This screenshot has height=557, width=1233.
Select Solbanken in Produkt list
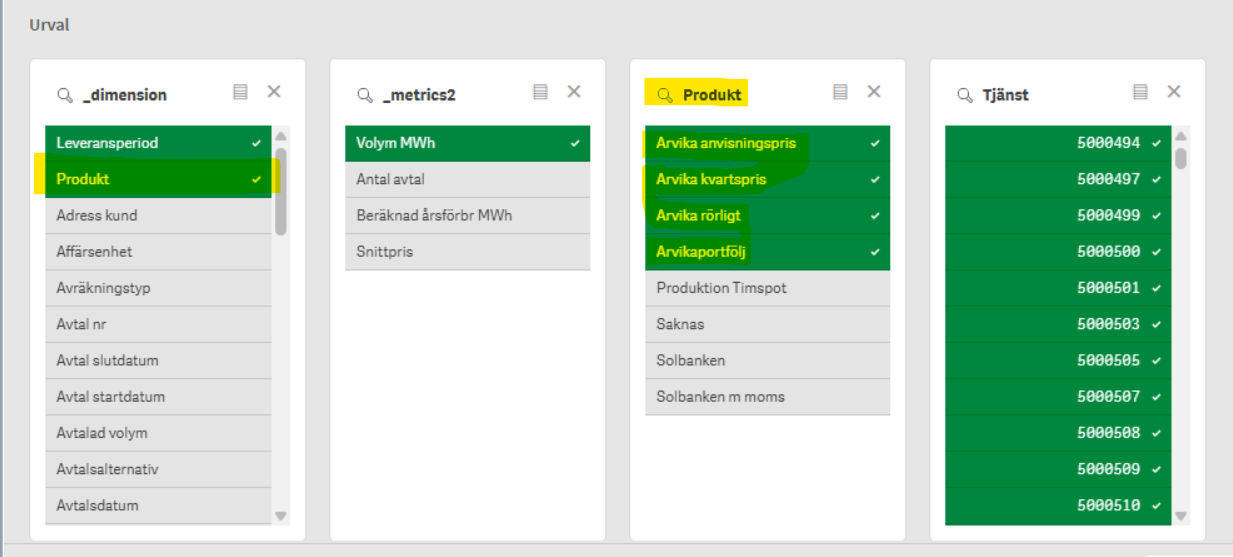(x=767, y=360)
